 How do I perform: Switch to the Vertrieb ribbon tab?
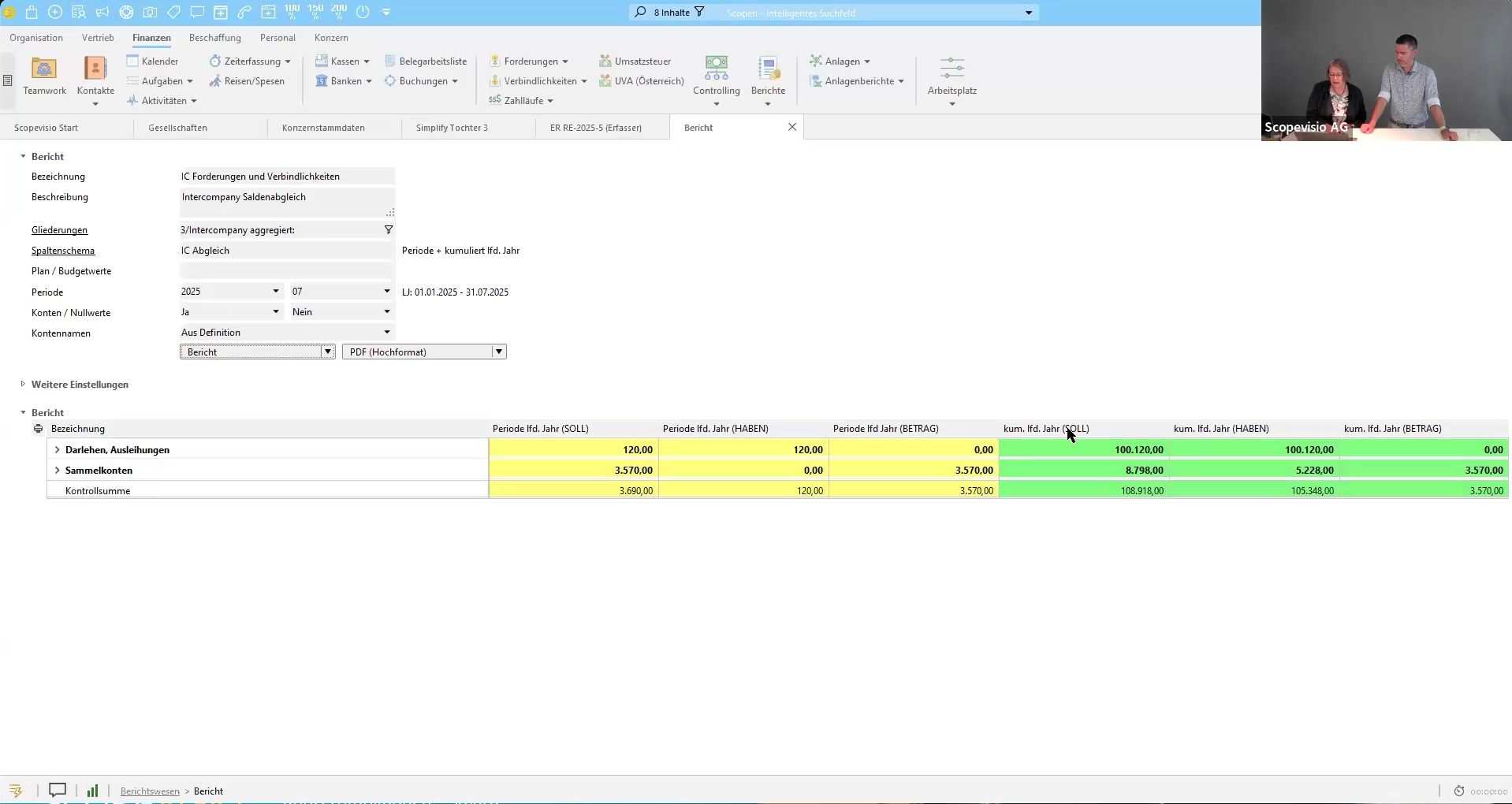point(98,38)
